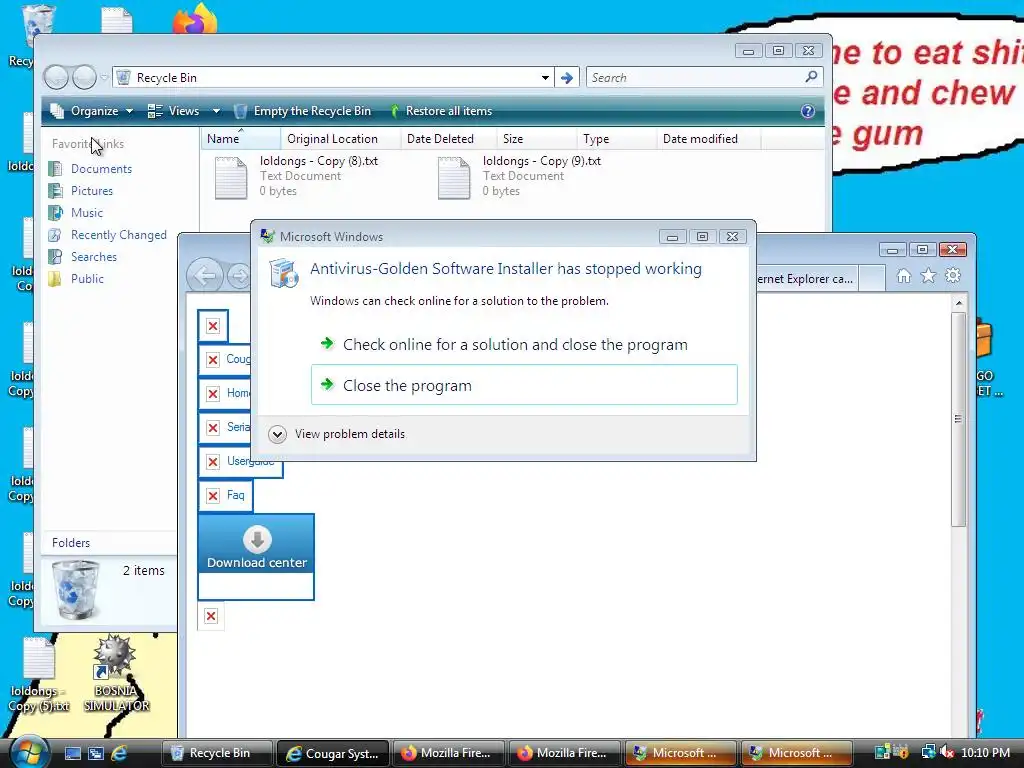Open new empty tab in Internet Explorer
The height and width of the screenshot is (768, 1024).
872,279
